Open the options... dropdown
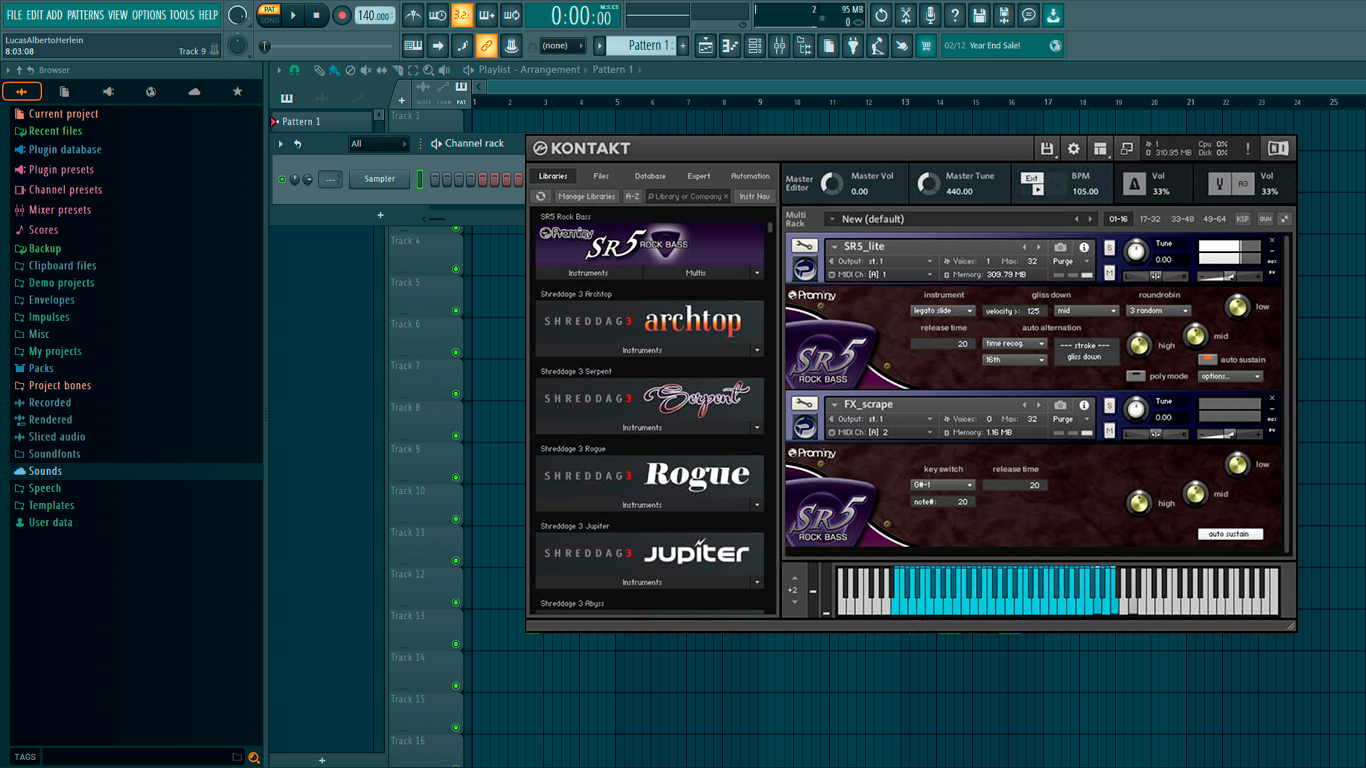The width and height of the screenshot is (1366, 768). point(1231,376)
